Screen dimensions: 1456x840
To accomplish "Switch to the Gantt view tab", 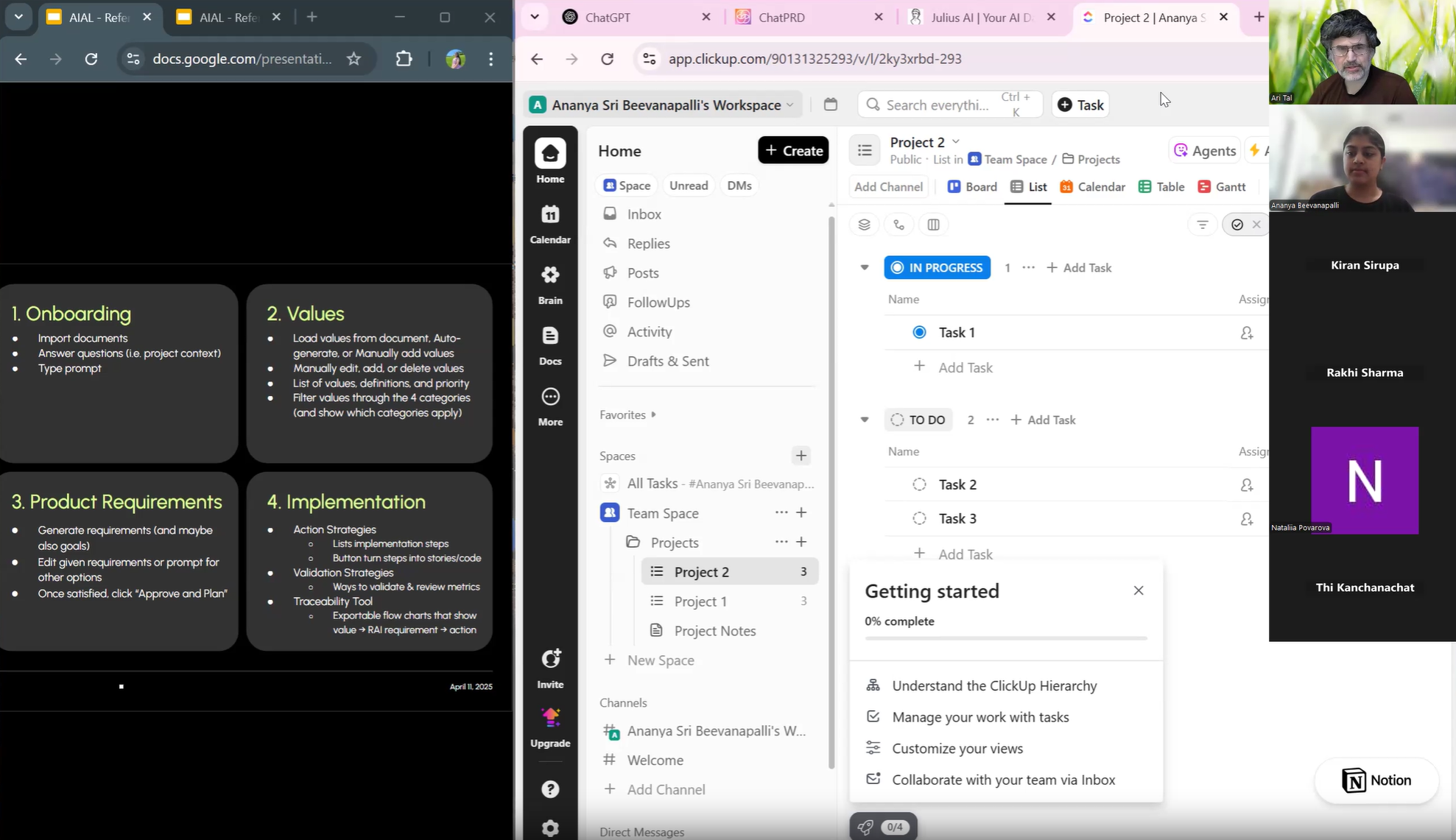I will (x=1222, y=186).
